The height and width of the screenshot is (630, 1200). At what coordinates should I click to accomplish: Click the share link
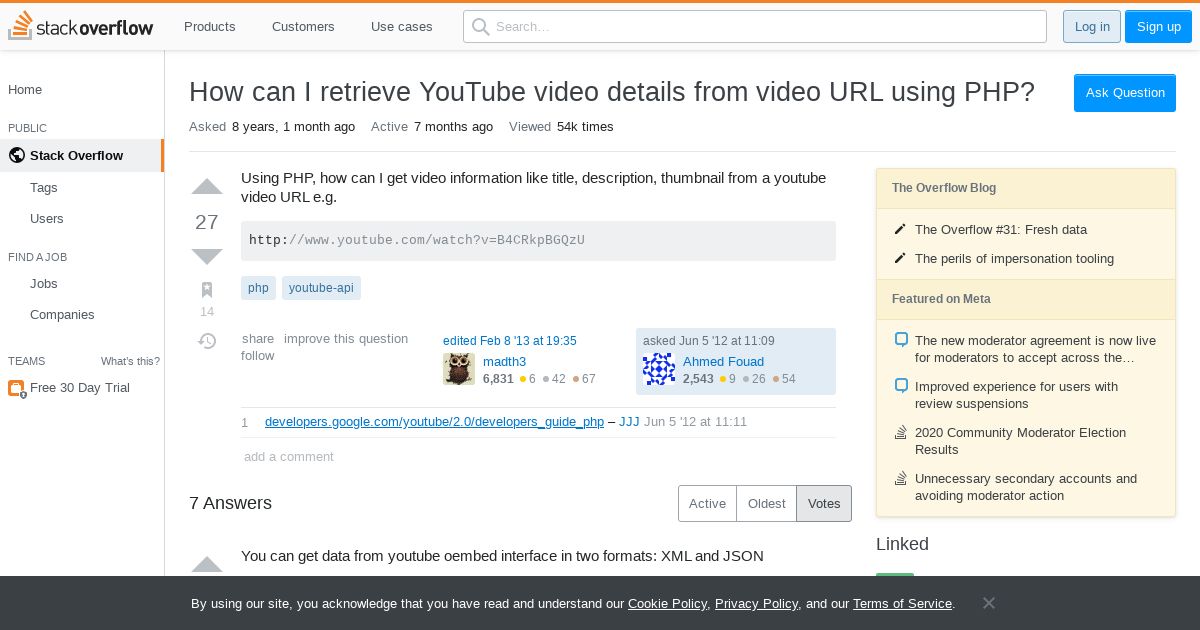[x=258, y=339]
